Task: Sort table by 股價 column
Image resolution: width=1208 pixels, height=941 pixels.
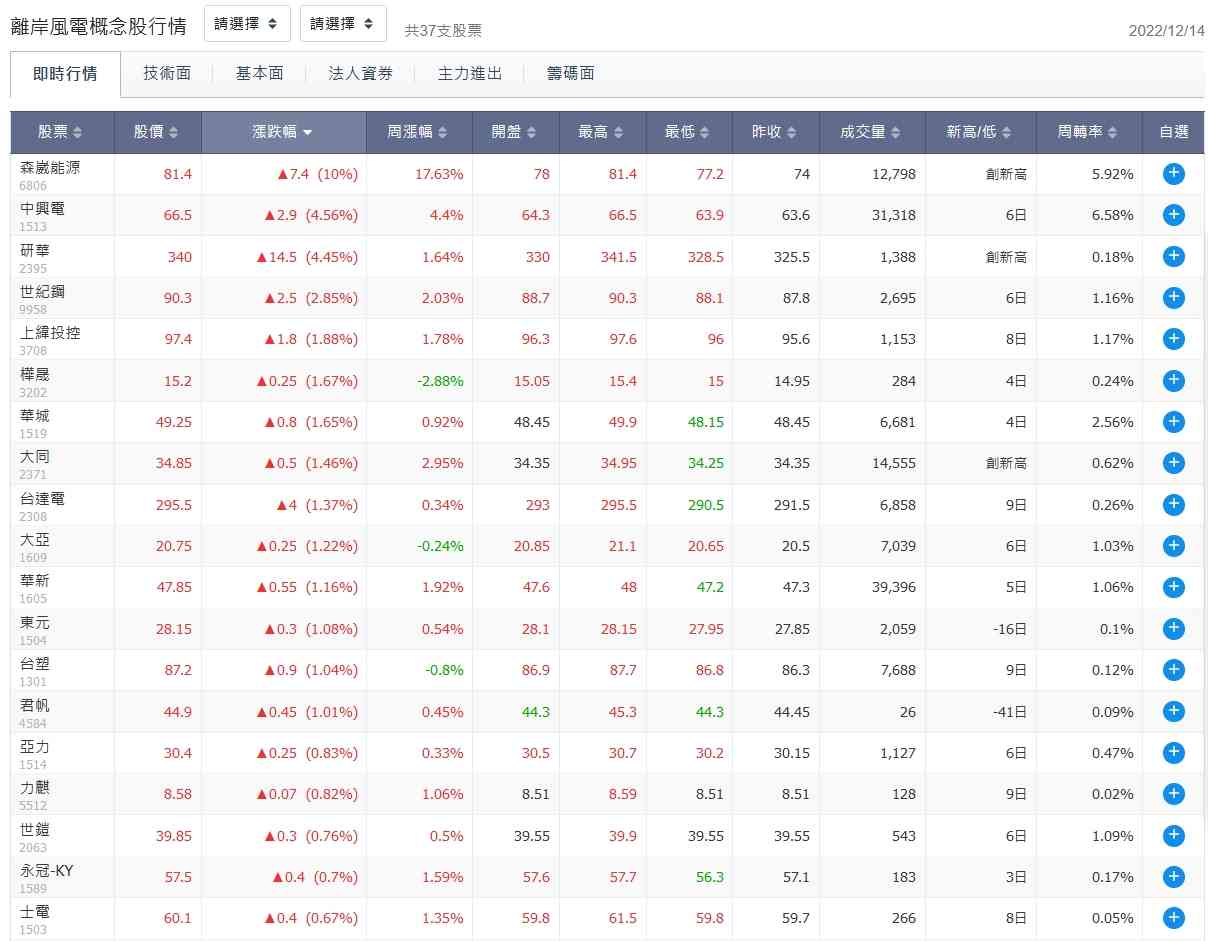Action: [158, 132]
